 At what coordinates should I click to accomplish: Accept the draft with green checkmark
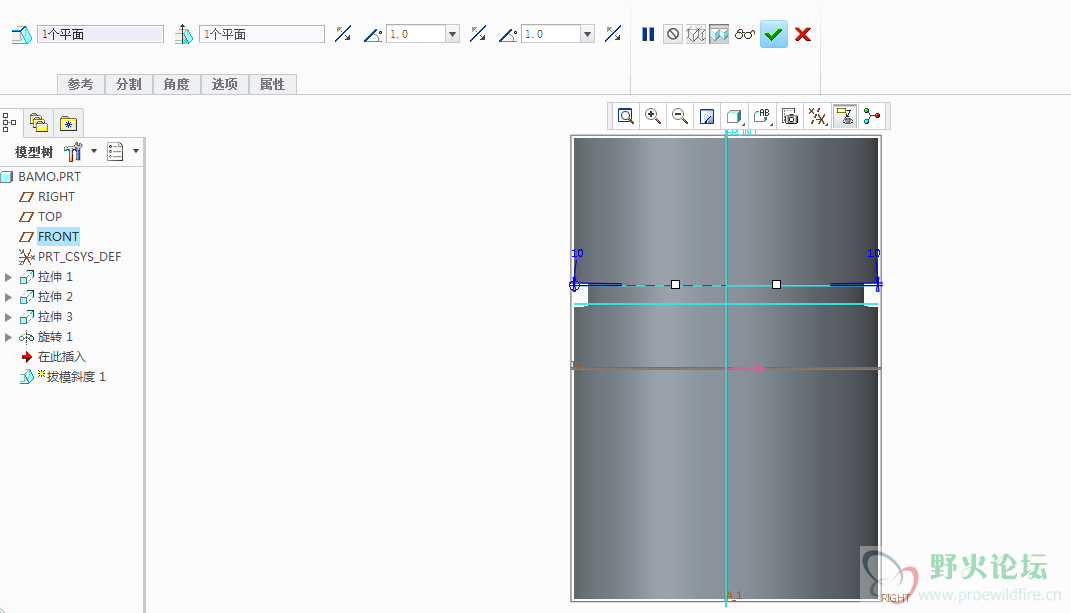pos(773,34)
